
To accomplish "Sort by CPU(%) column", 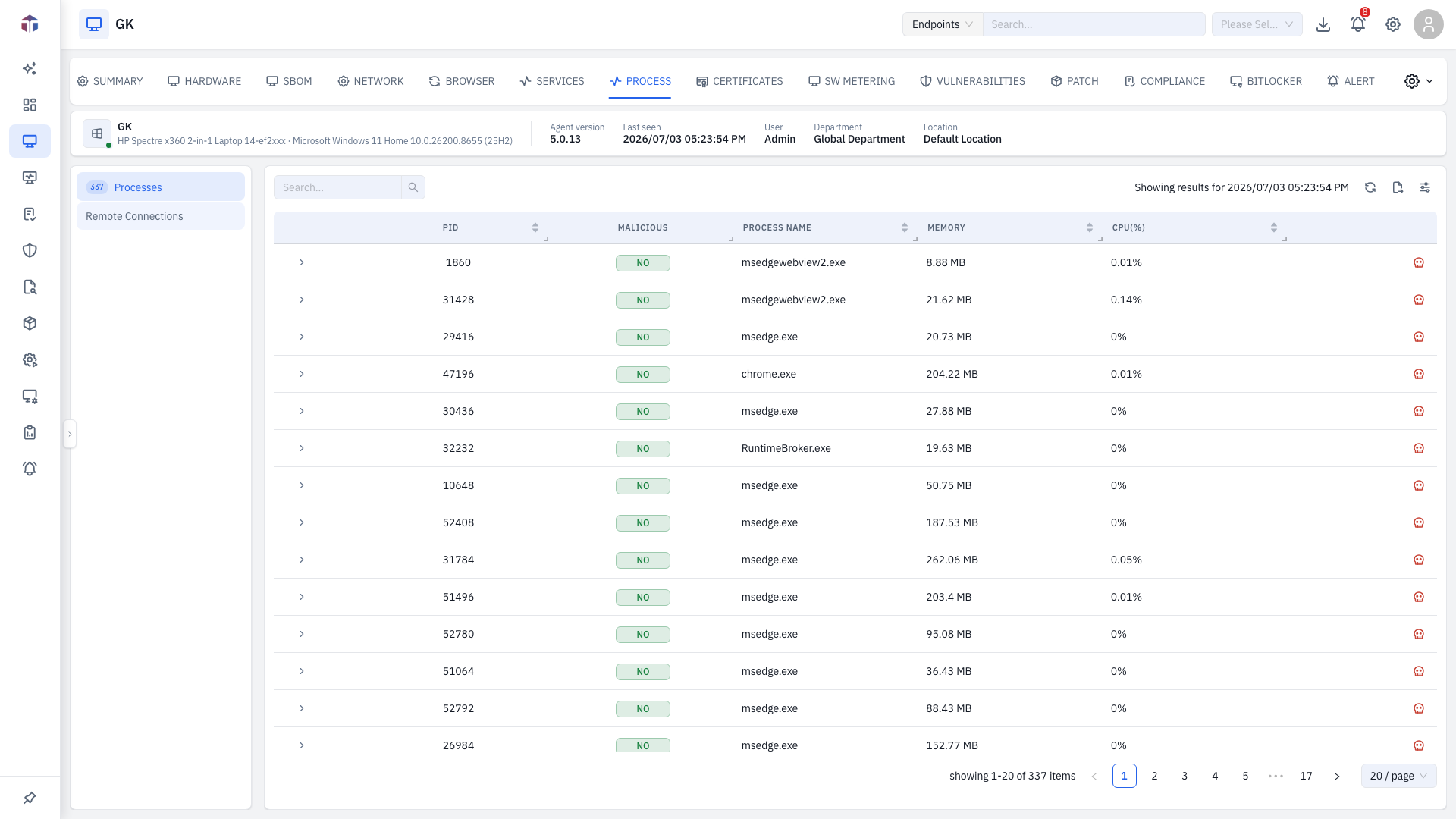I will coord(1274,227).
